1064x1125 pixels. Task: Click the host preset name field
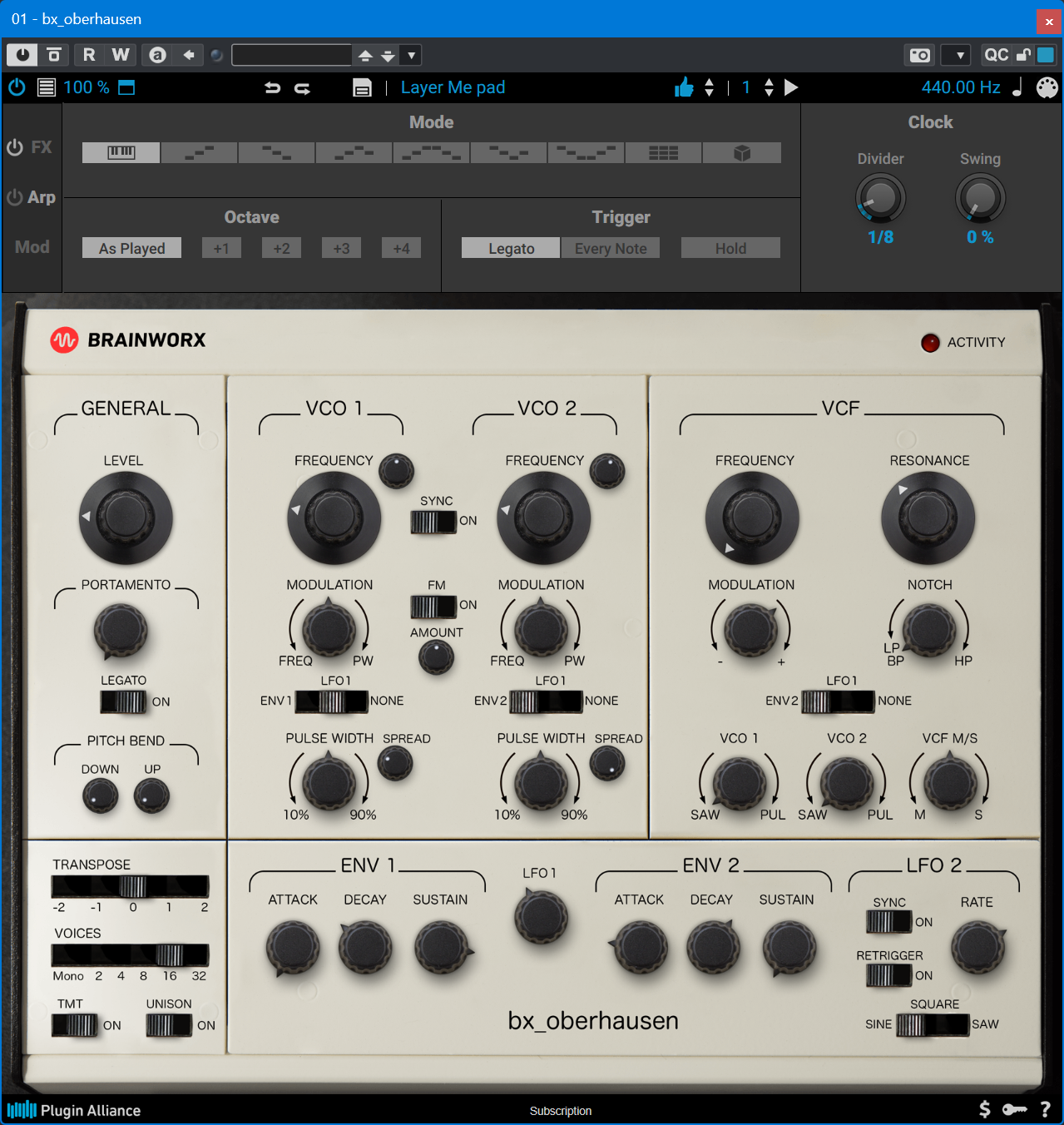[x=291, y=56]
